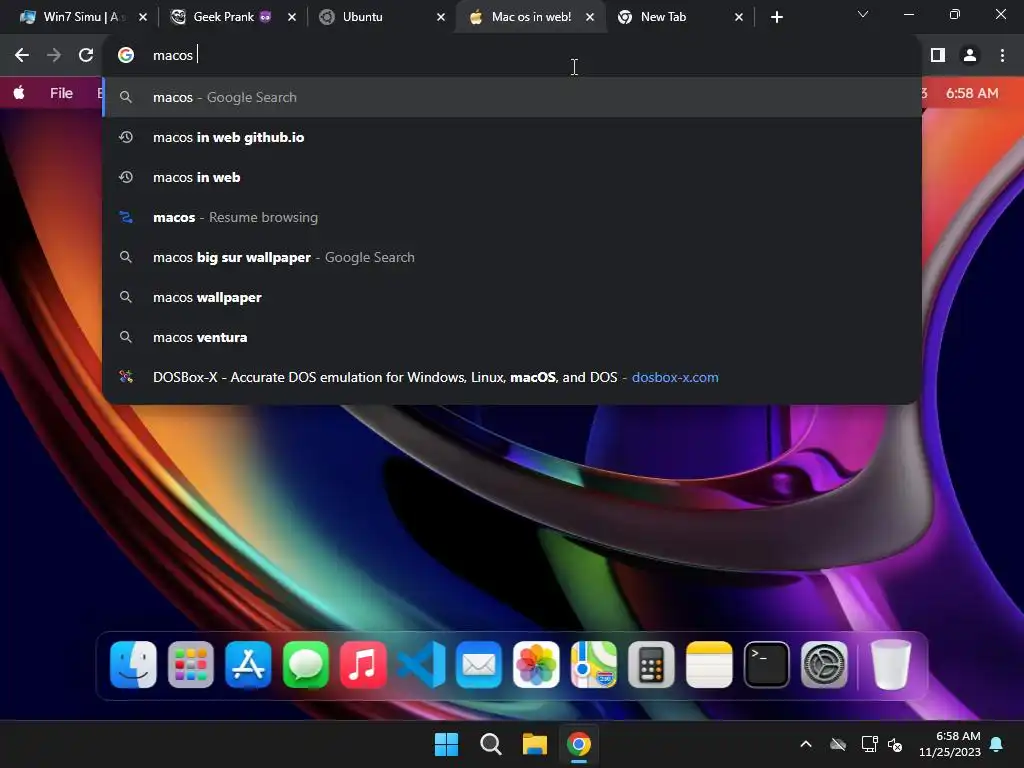Toggle the Chrome side panel

coord(938,56)
